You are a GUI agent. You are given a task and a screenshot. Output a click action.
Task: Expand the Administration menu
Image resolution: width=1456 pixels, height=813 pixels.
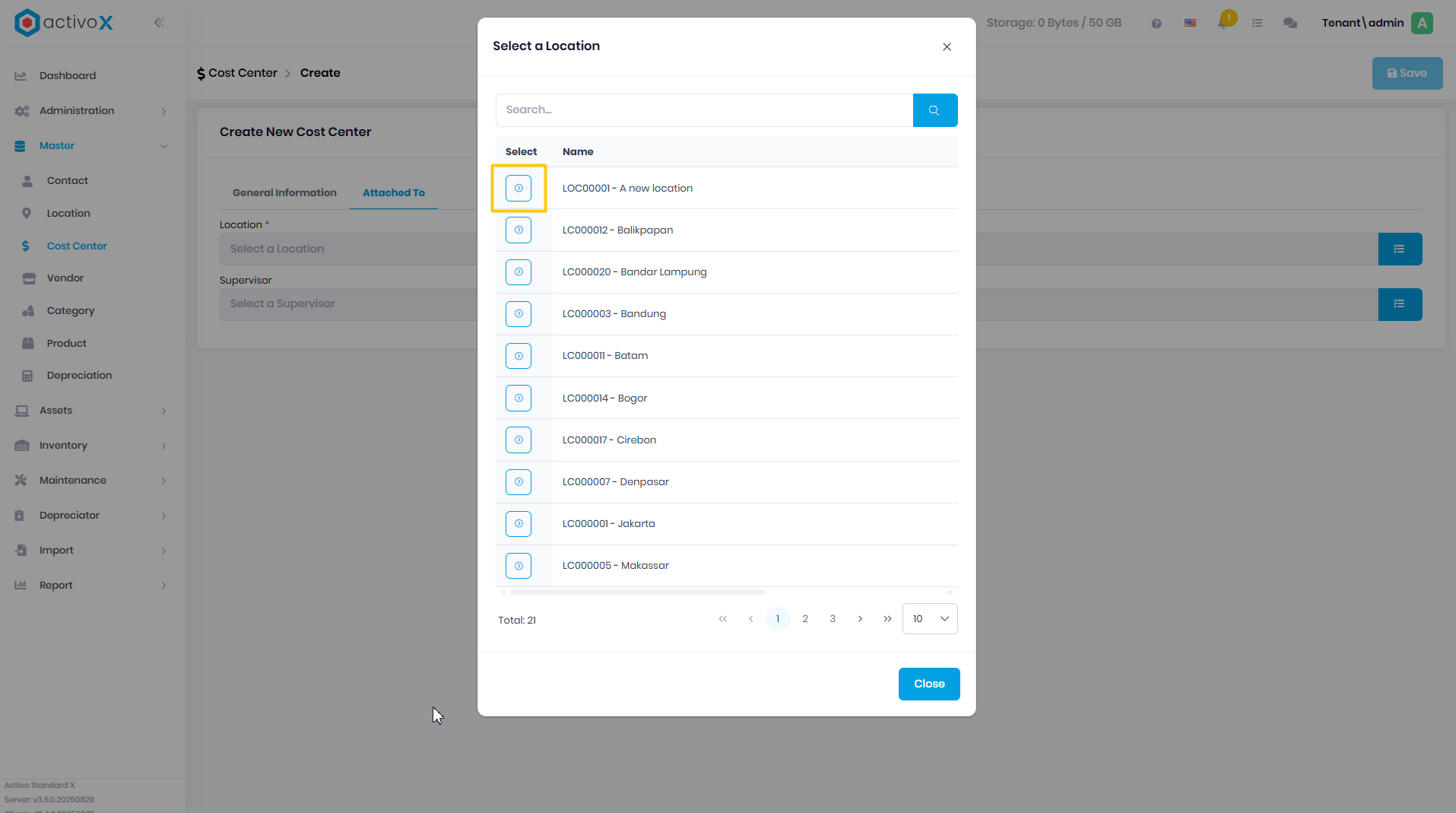[91, 111]
